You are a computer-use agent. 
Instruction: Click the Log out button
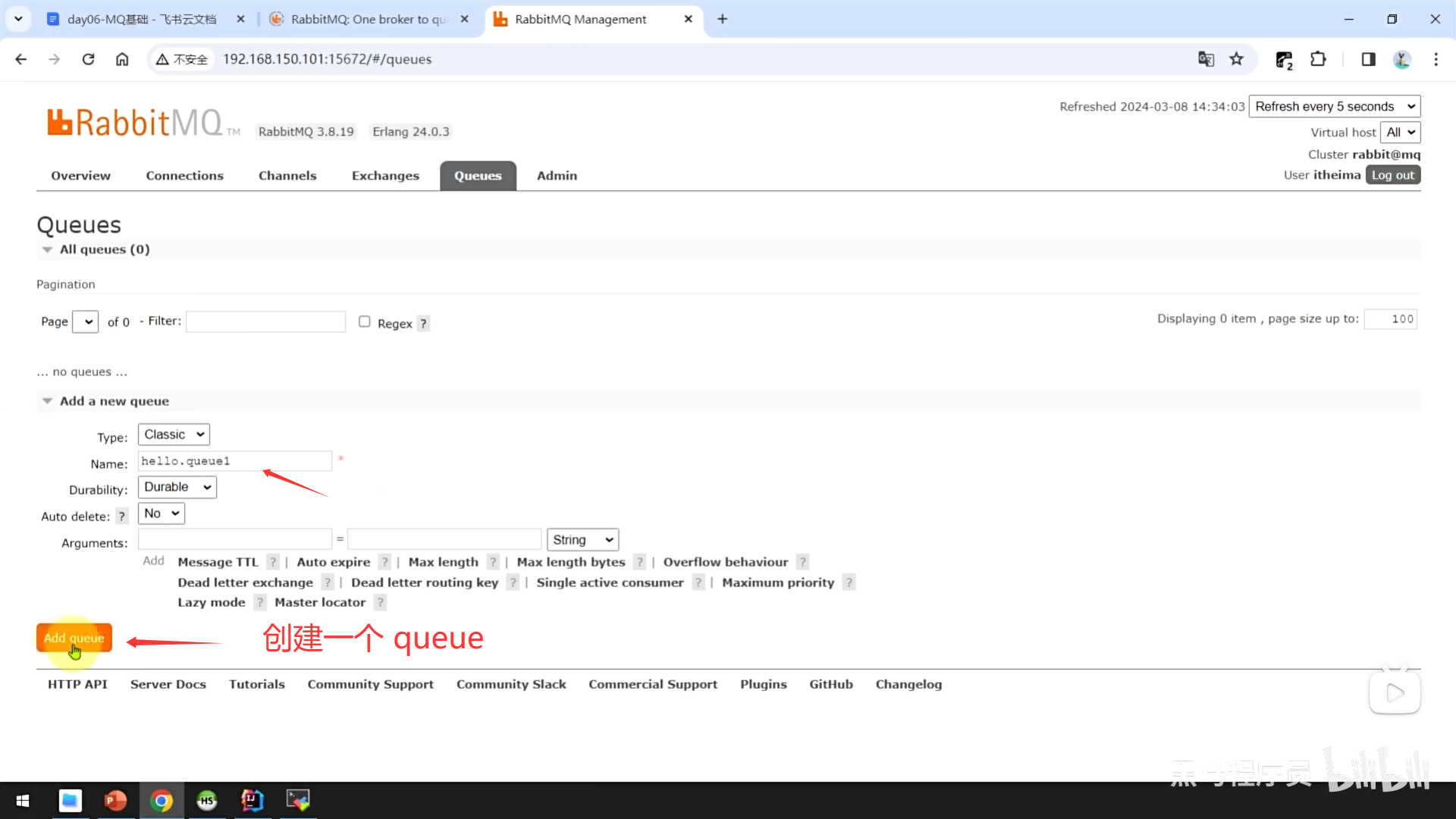point(1392,175)
